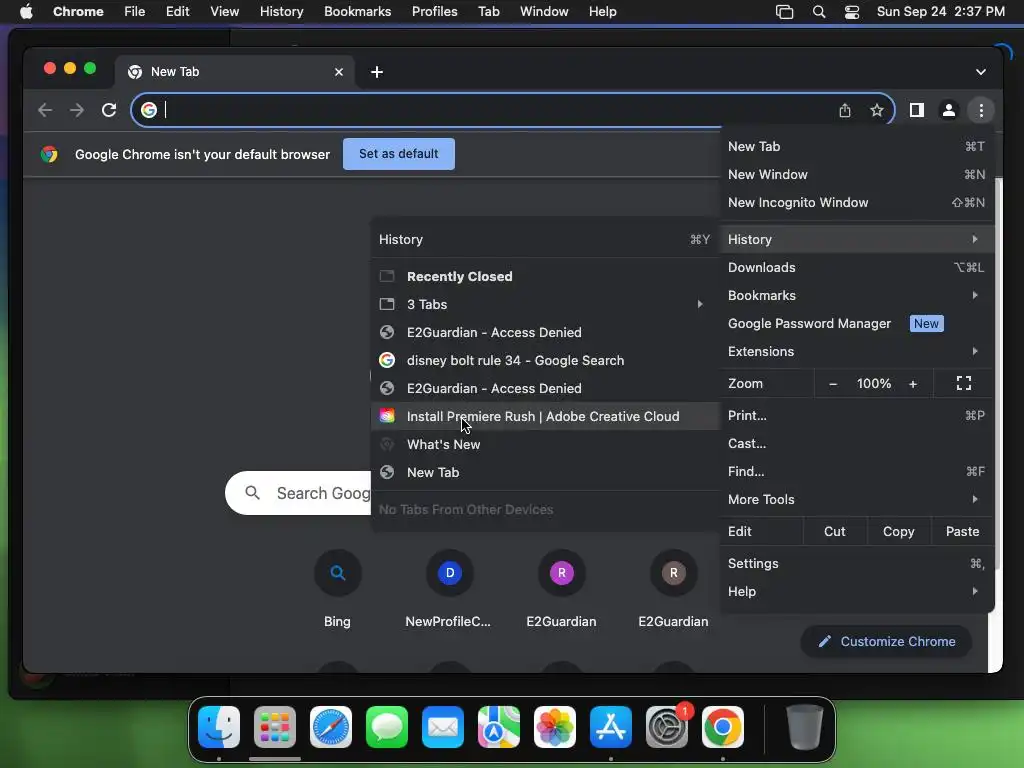This screenshot has height=768, width=1024.
Task: Increase zoom with plus button
Action: 913,384
